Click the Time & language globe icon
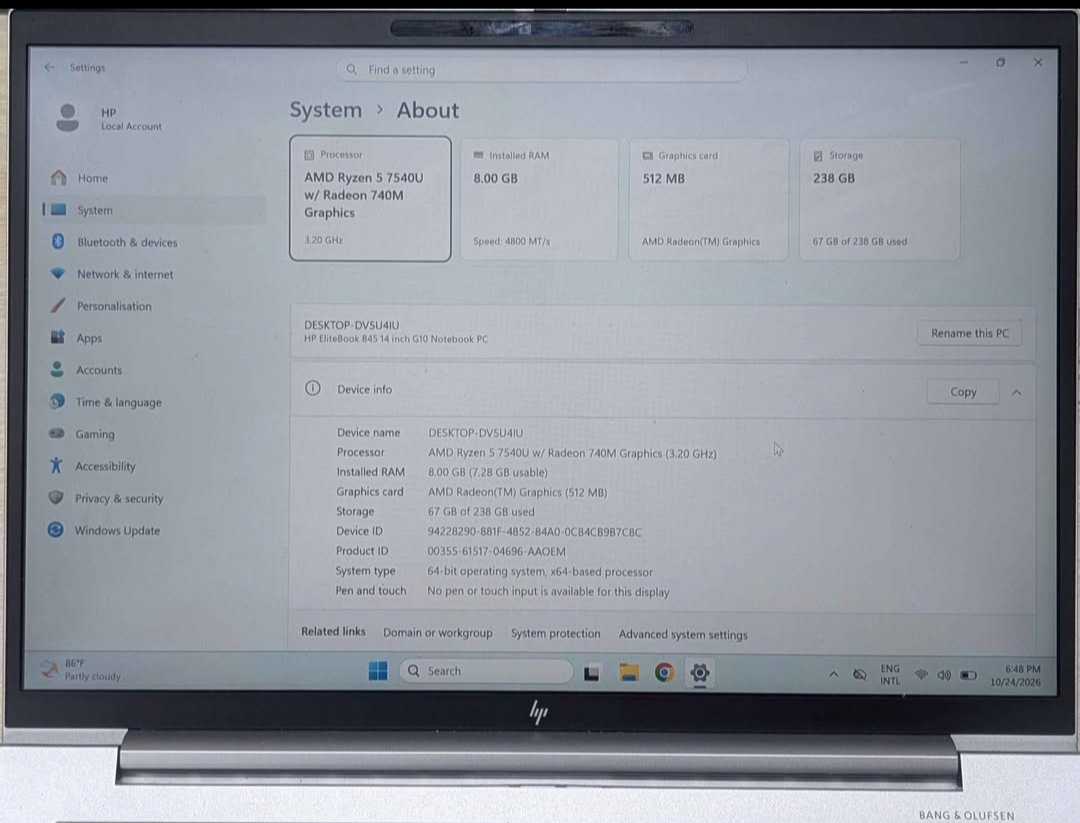Image resolution: width=1080 pixels, height=823 pixels. click(x=57, y=402)
